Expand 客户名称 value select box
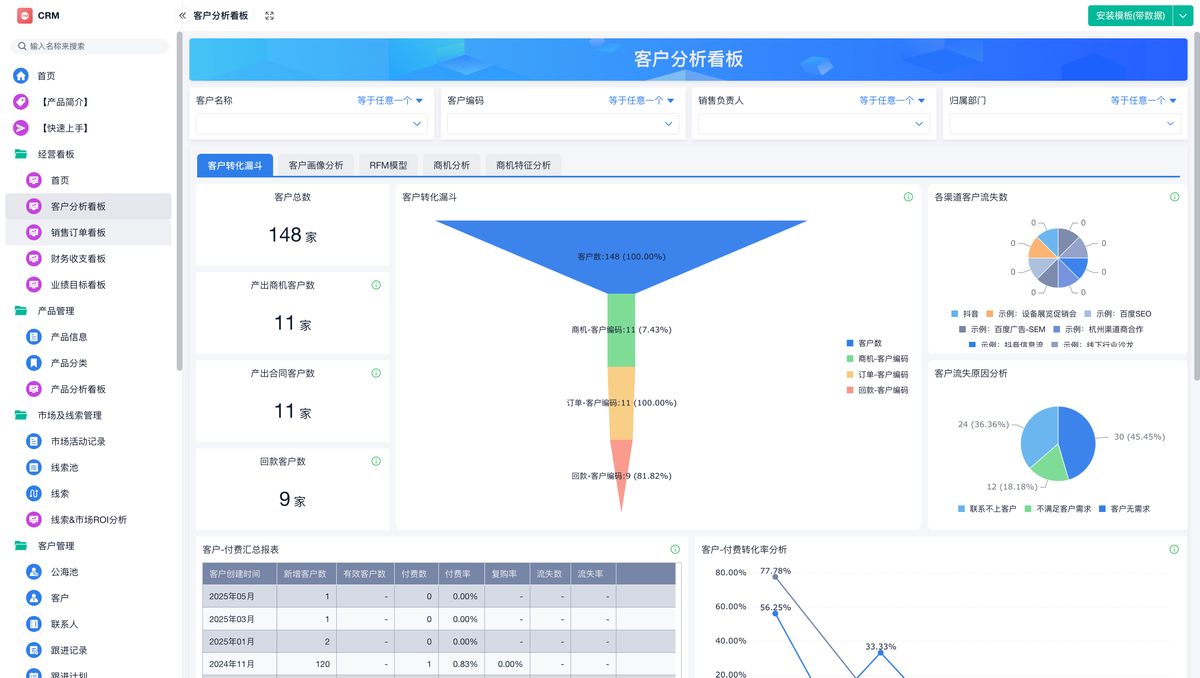The width and height of the screenshot is (1200, 678). [312, 124]
